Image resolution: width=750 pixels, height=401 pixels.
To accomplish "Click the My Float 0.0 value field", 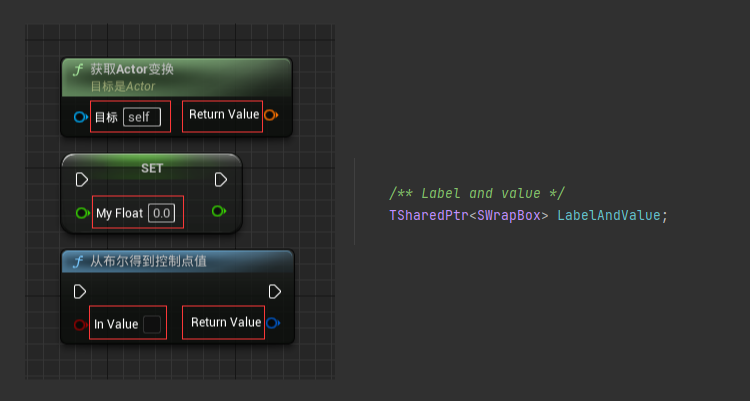I will click(x=162, y=213).
